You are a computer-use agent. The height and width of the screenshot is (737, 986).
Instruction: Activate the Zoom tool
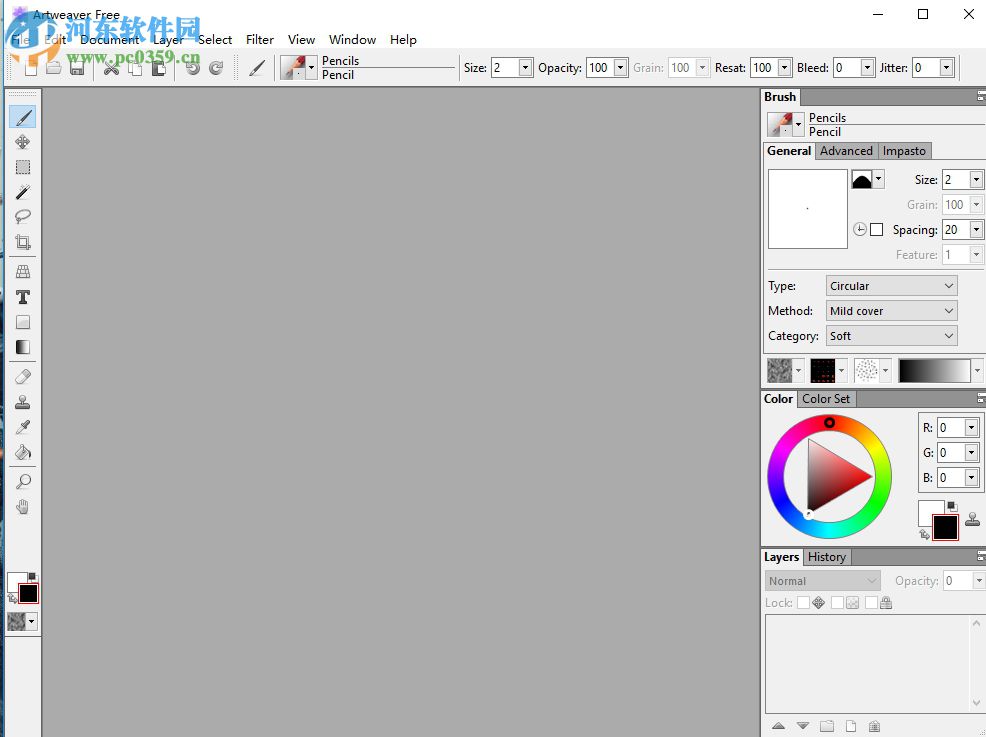[22, 481]
